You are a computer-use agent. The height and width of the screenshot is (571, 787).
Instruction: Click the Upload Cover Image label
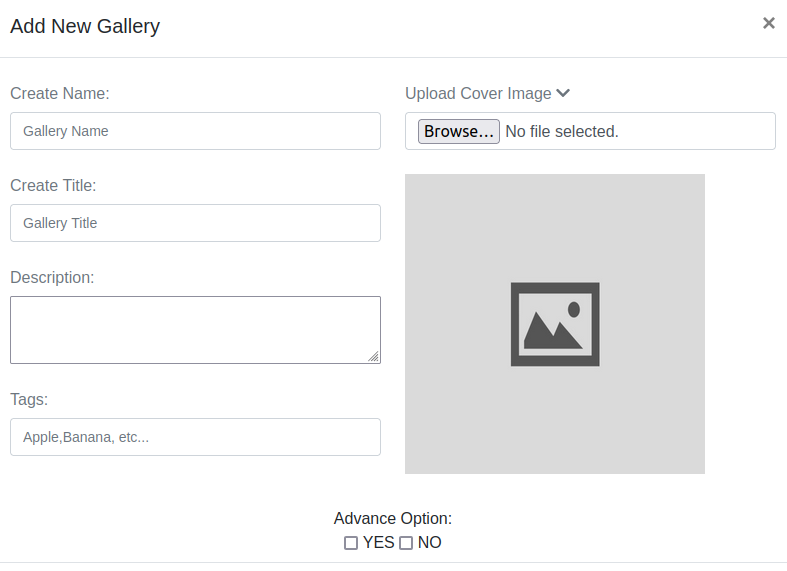[x=478, y=93]
